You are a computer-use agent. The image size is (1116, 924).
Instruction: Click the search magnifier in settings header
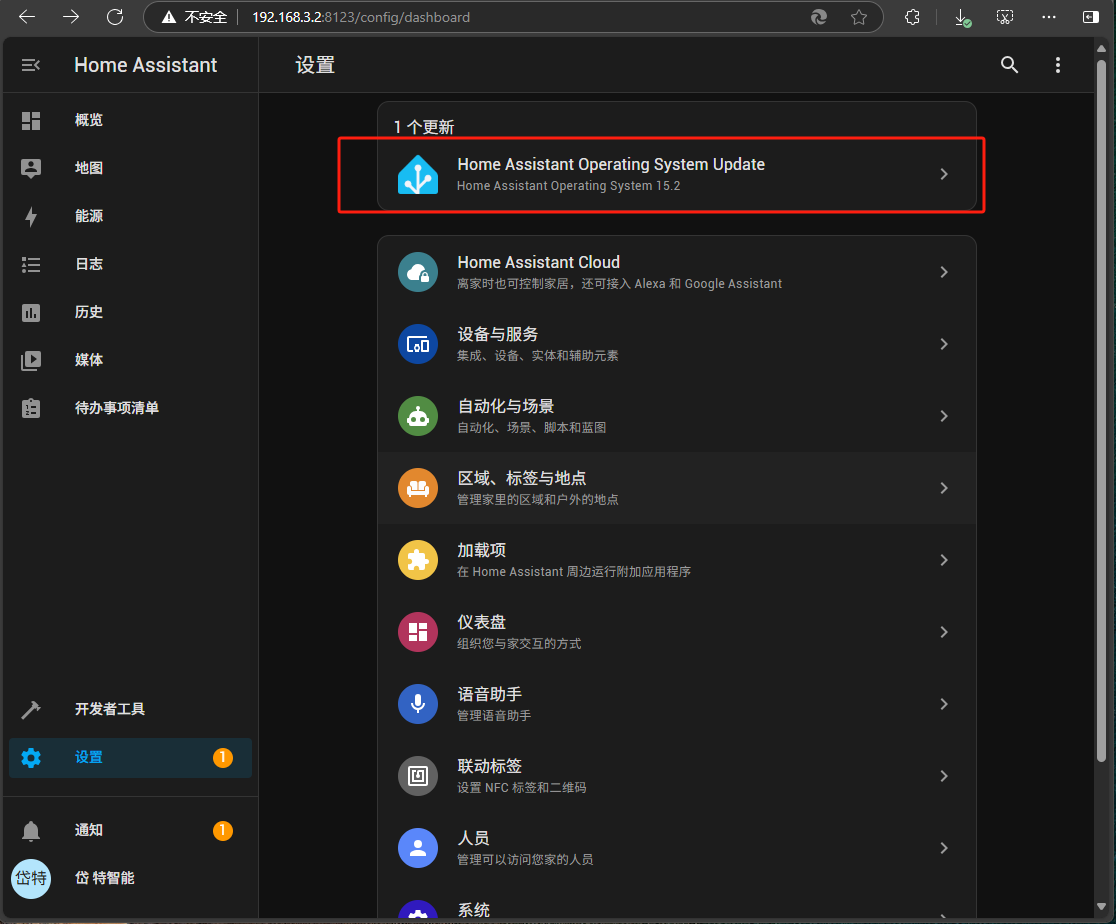(1009, 65)
